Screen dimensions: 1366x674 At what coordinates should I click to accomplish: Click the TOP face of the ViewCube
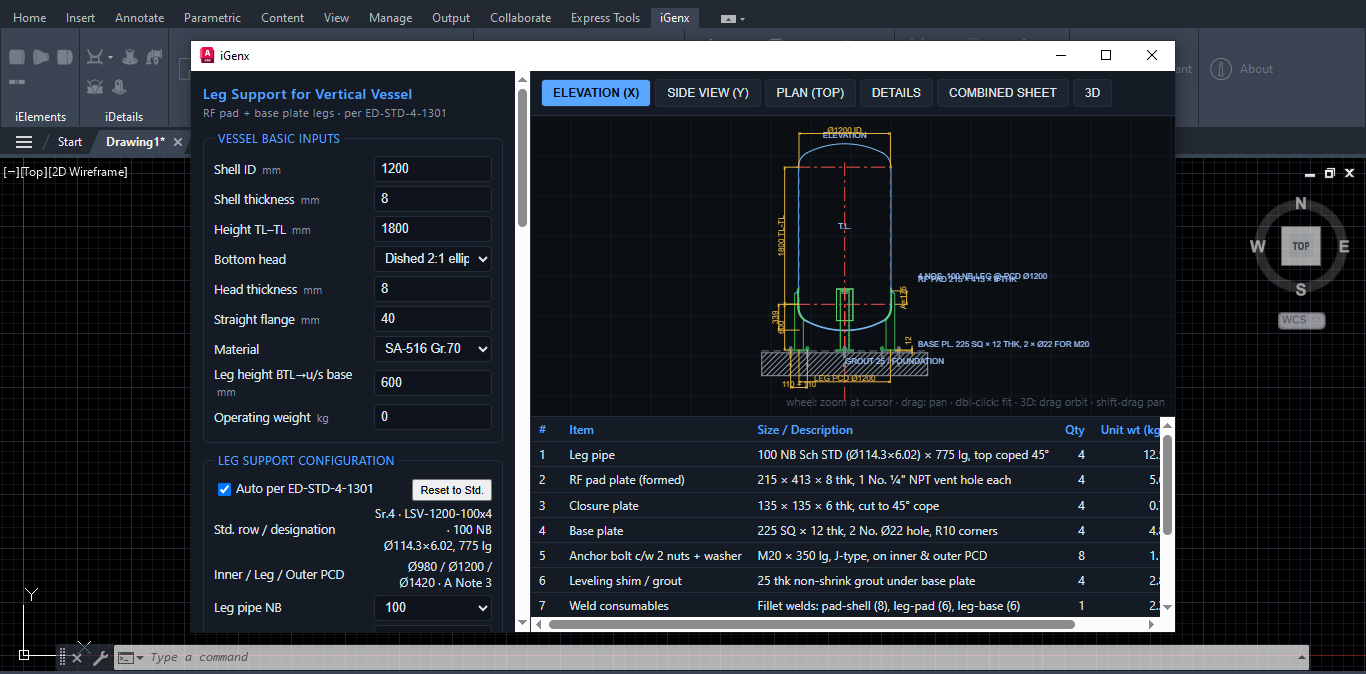click(1301, 246)
